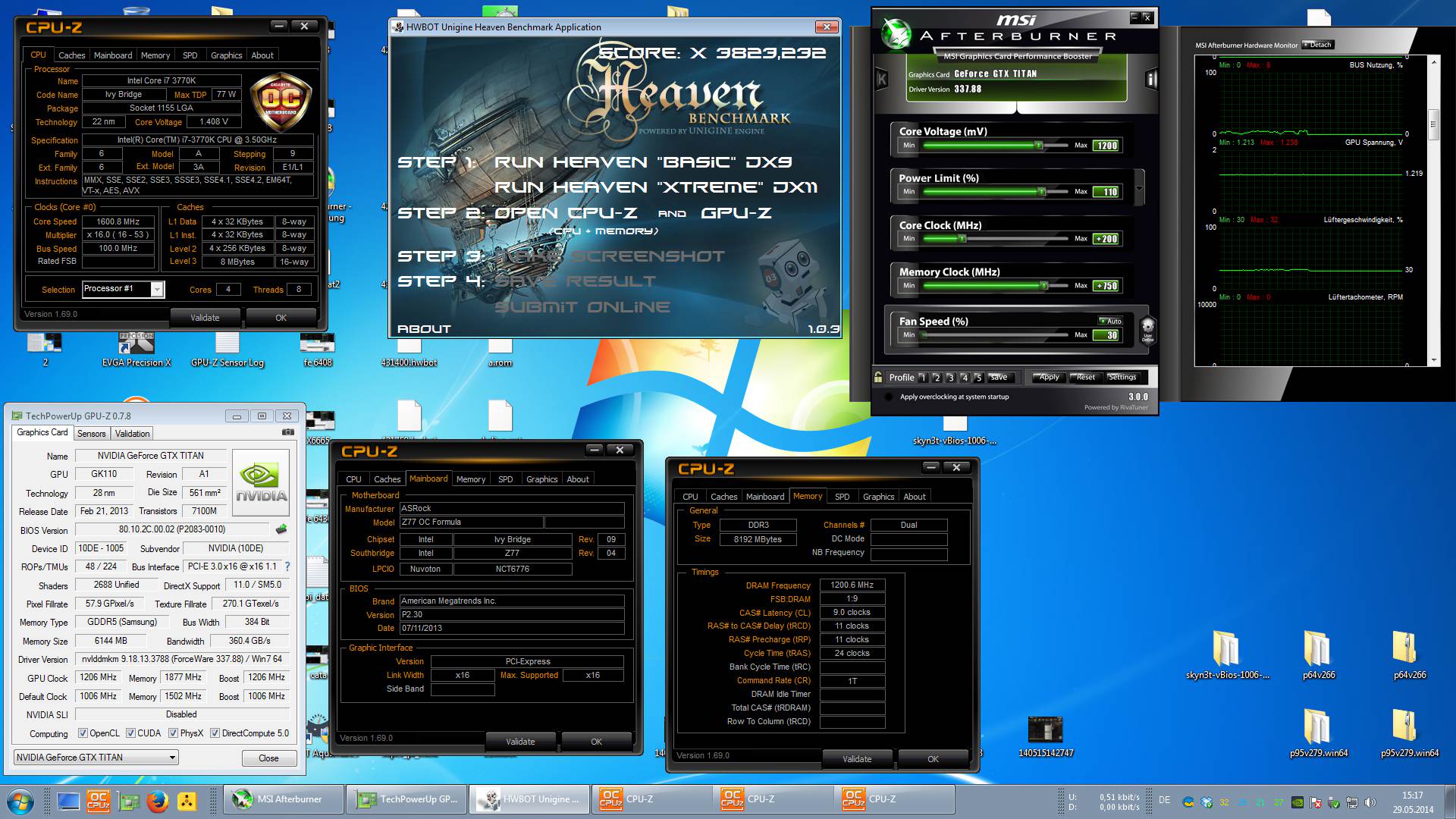Toggle the fan speed Auto button

tap(1109, 321)
